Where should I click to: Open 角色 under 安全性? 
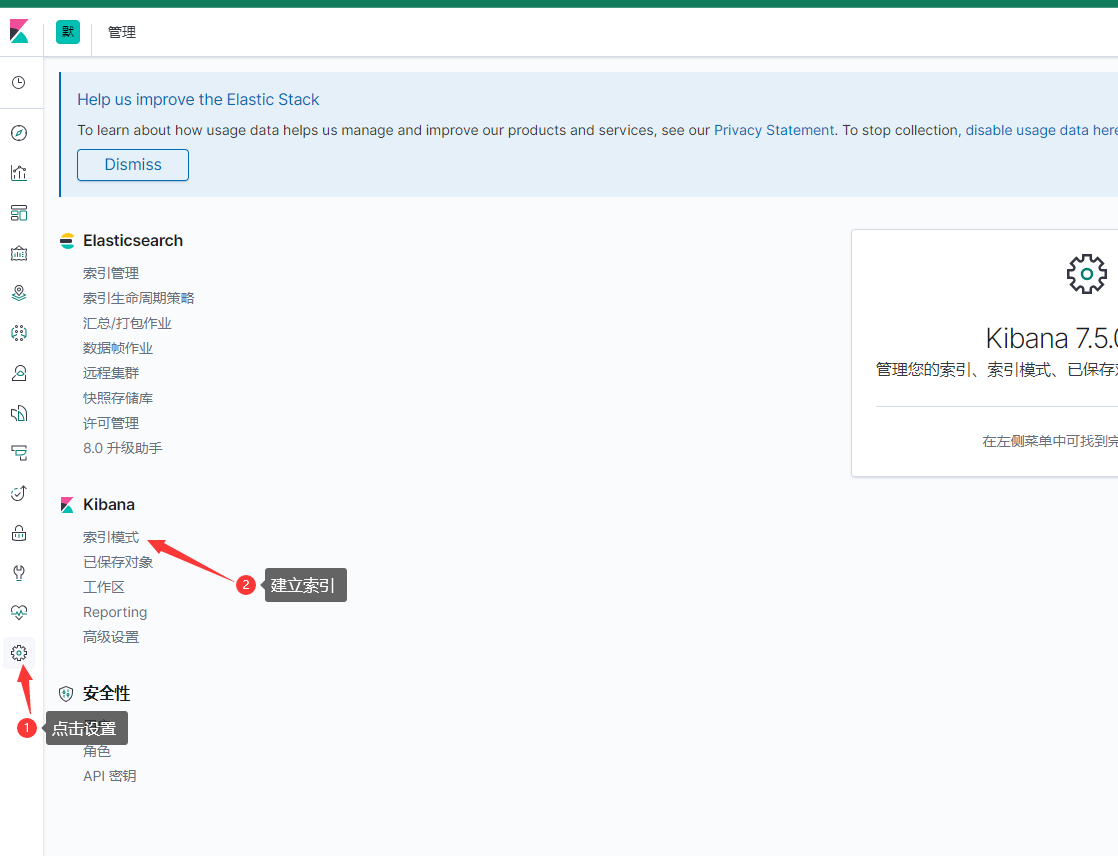(96, 751)
